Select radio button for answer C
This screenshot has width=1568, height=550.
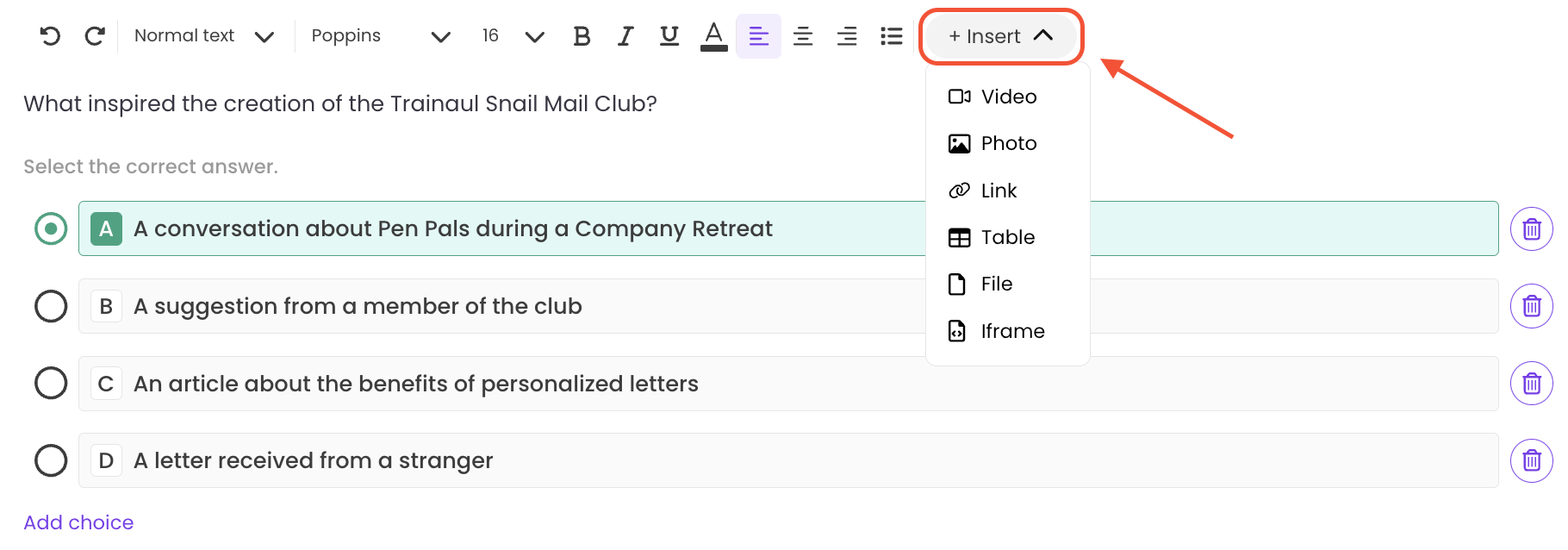coord(51,383)
